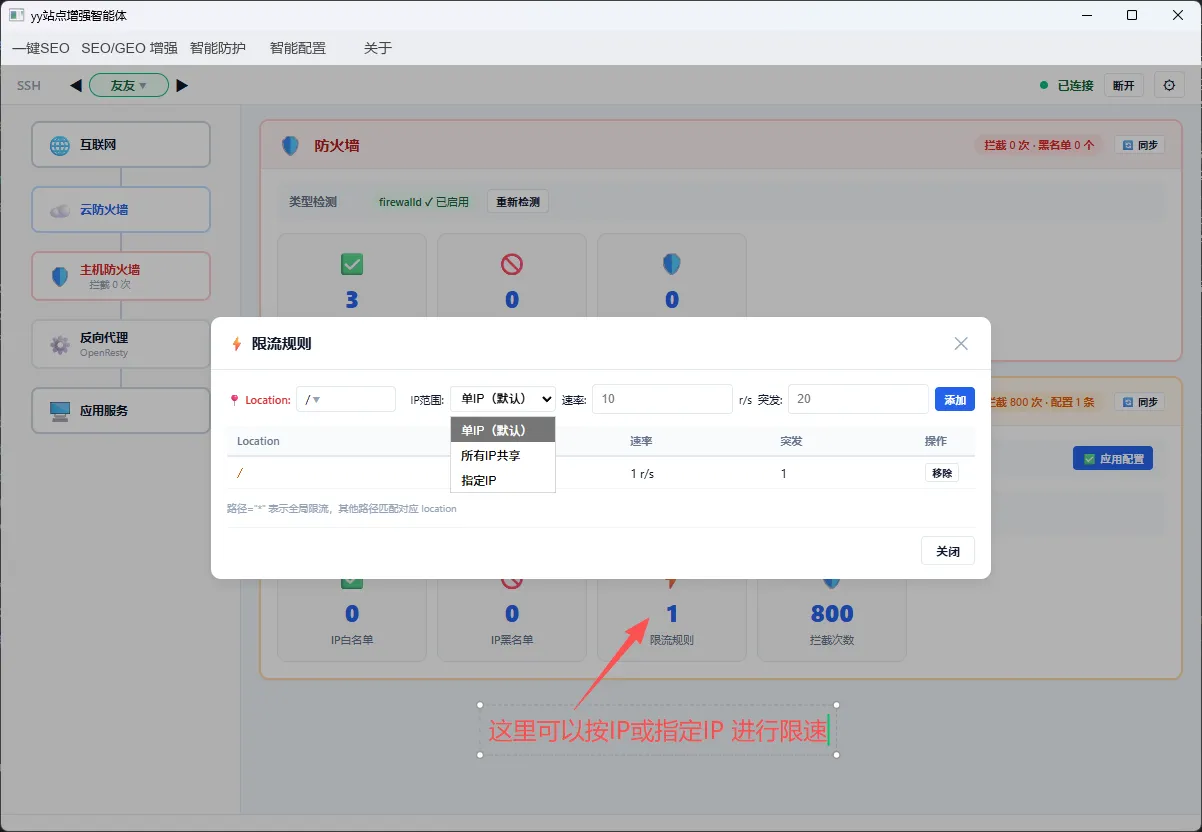The width and height of the screenshot is (1202, 832).
Task: Click the 1 r/s rate cell
Action: tap(642, 474)
